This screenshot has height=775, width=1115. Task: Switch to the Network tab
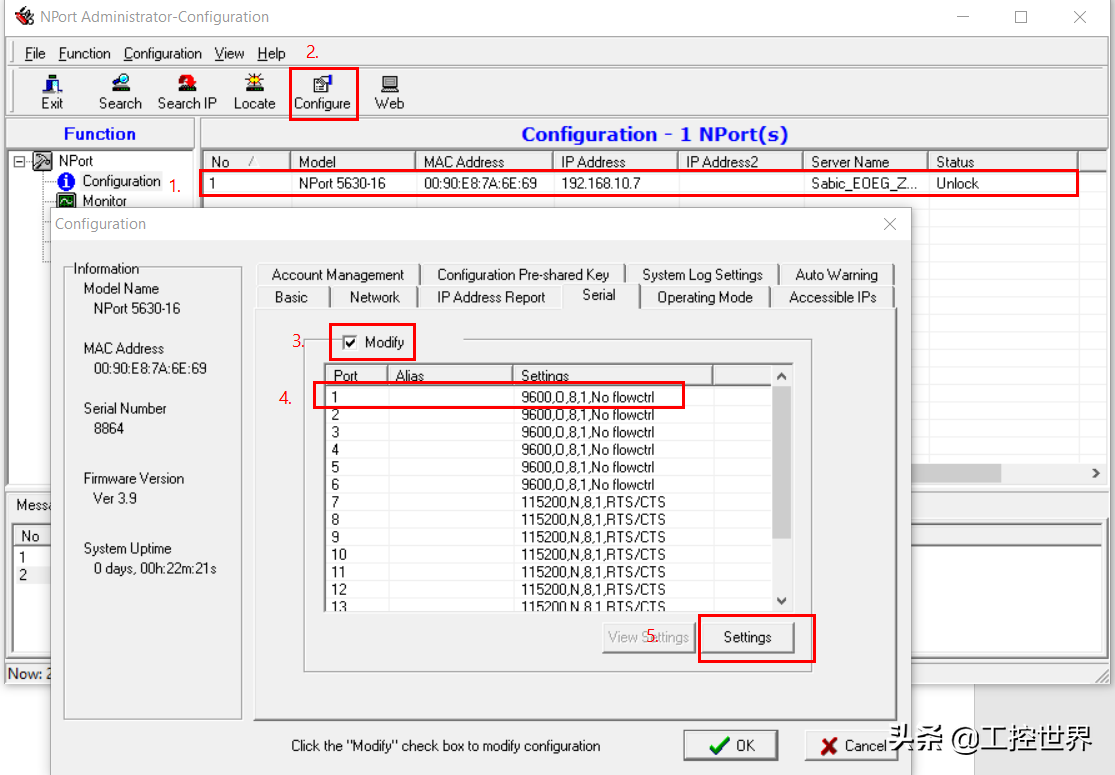click(x=374, y=297)
